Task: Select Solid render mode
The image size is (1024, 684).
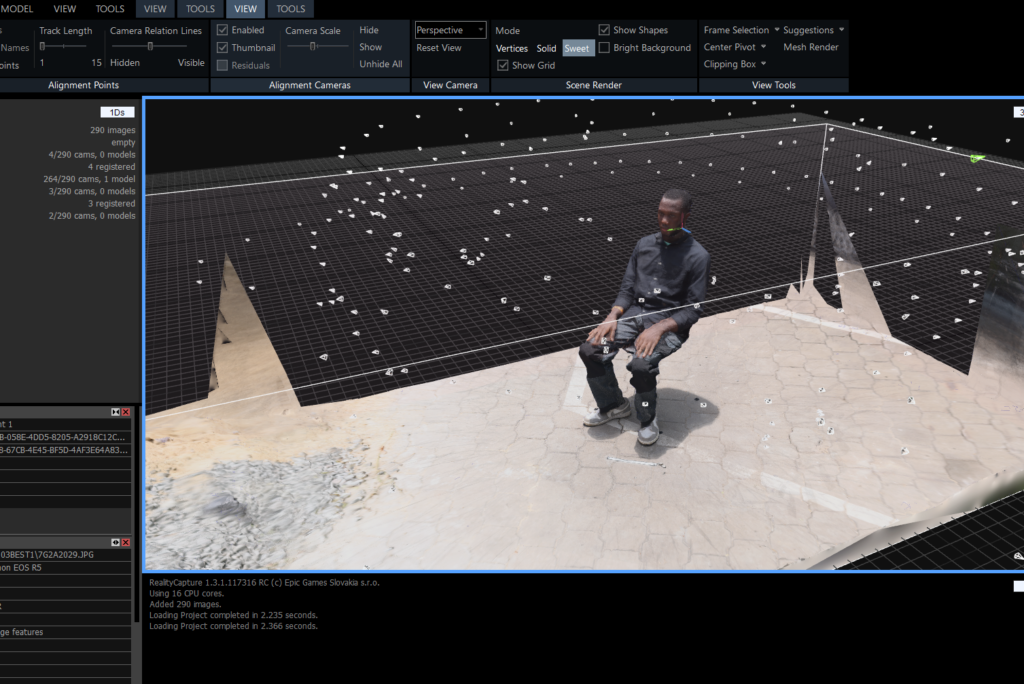Action: click(x=546, y=48)
